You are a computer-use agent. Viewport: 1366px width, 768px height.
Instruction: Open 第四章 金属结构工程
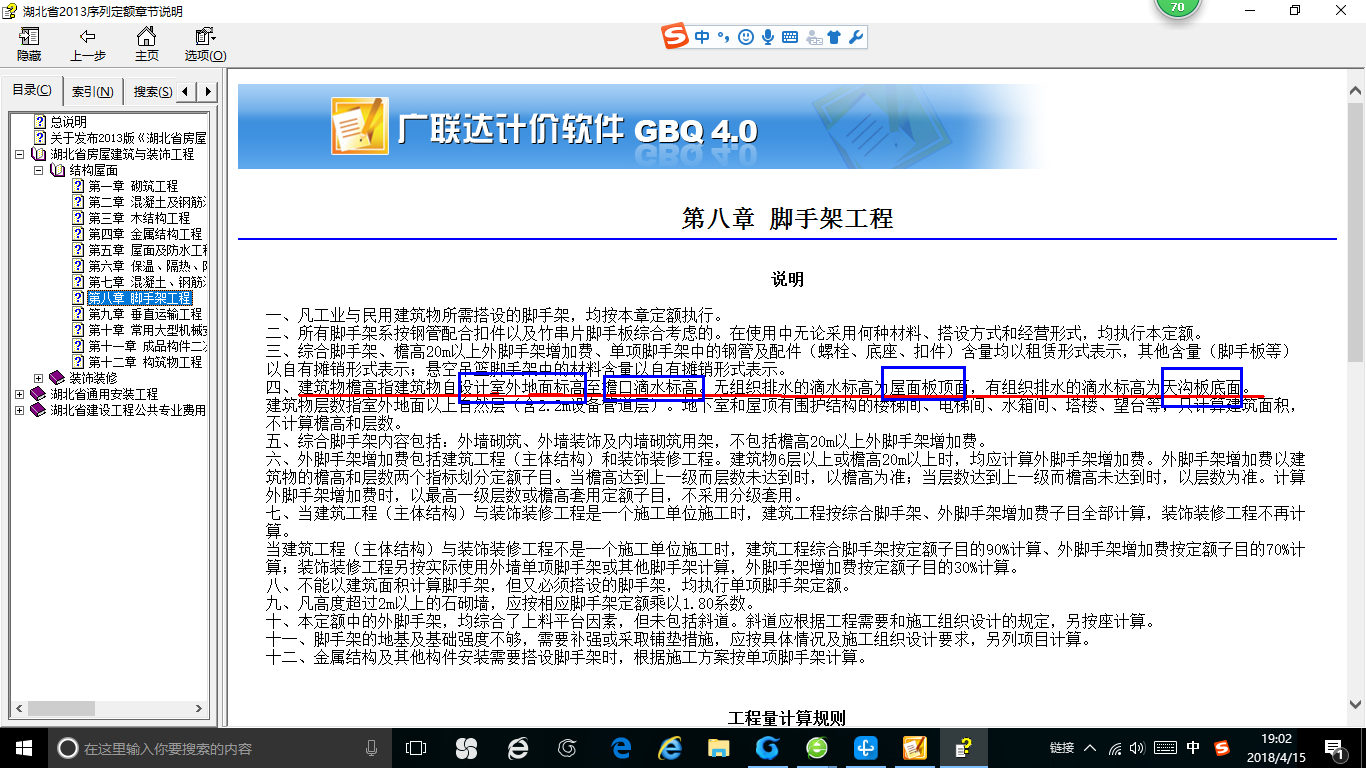(x=145, y=234)
